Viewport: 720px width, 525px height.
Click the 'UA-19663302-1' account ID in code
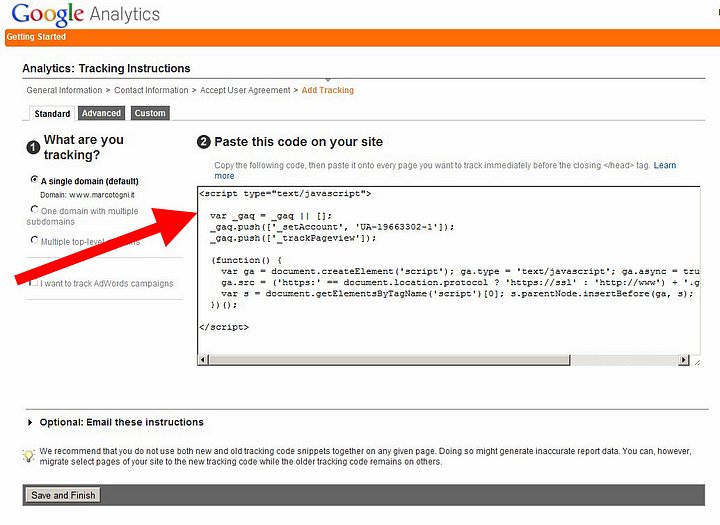(396, 227)
